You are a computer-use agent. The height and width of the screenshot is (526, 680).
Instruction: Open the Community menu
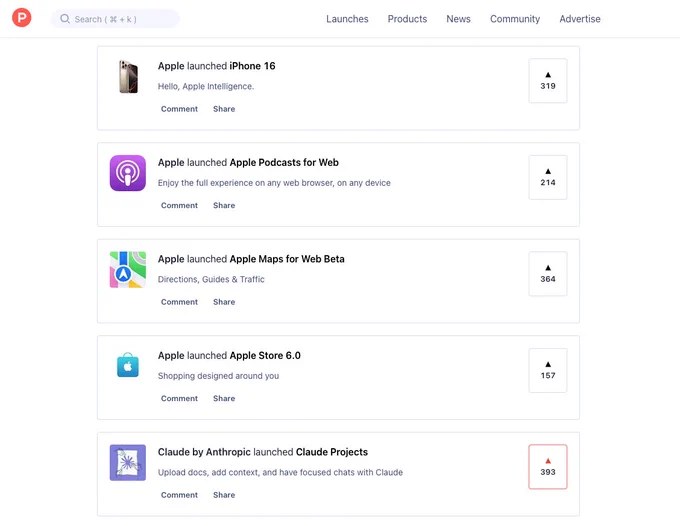click(x=515, y=19)
